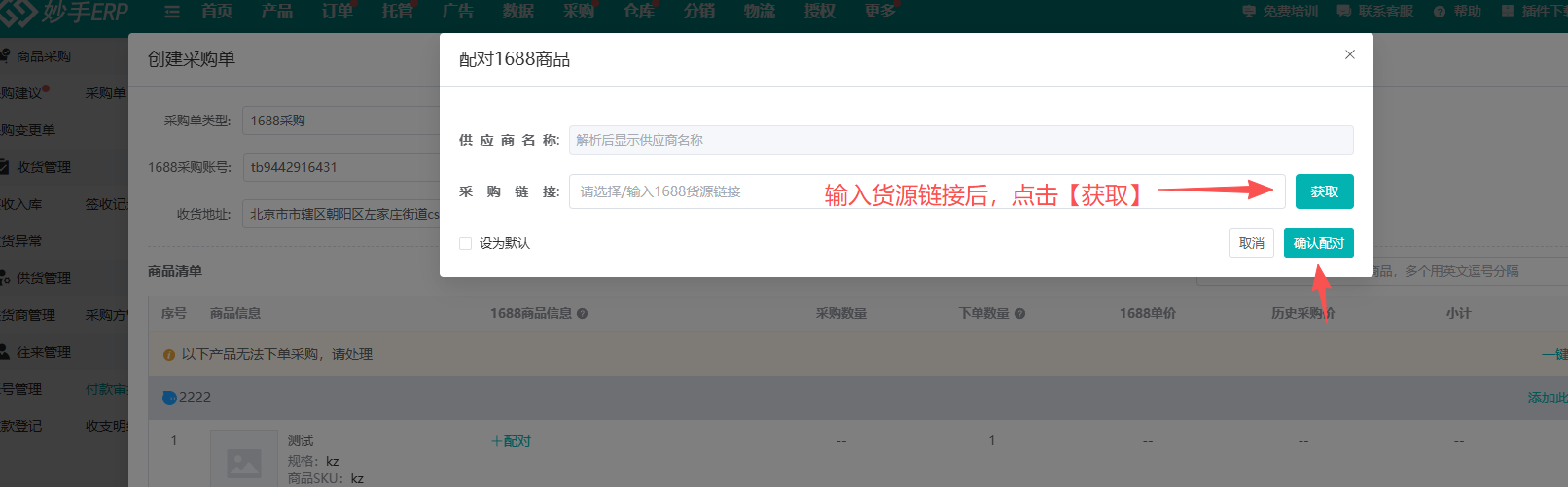
Task: Open the 采购单 sidebar item
Action: point(105,93)
